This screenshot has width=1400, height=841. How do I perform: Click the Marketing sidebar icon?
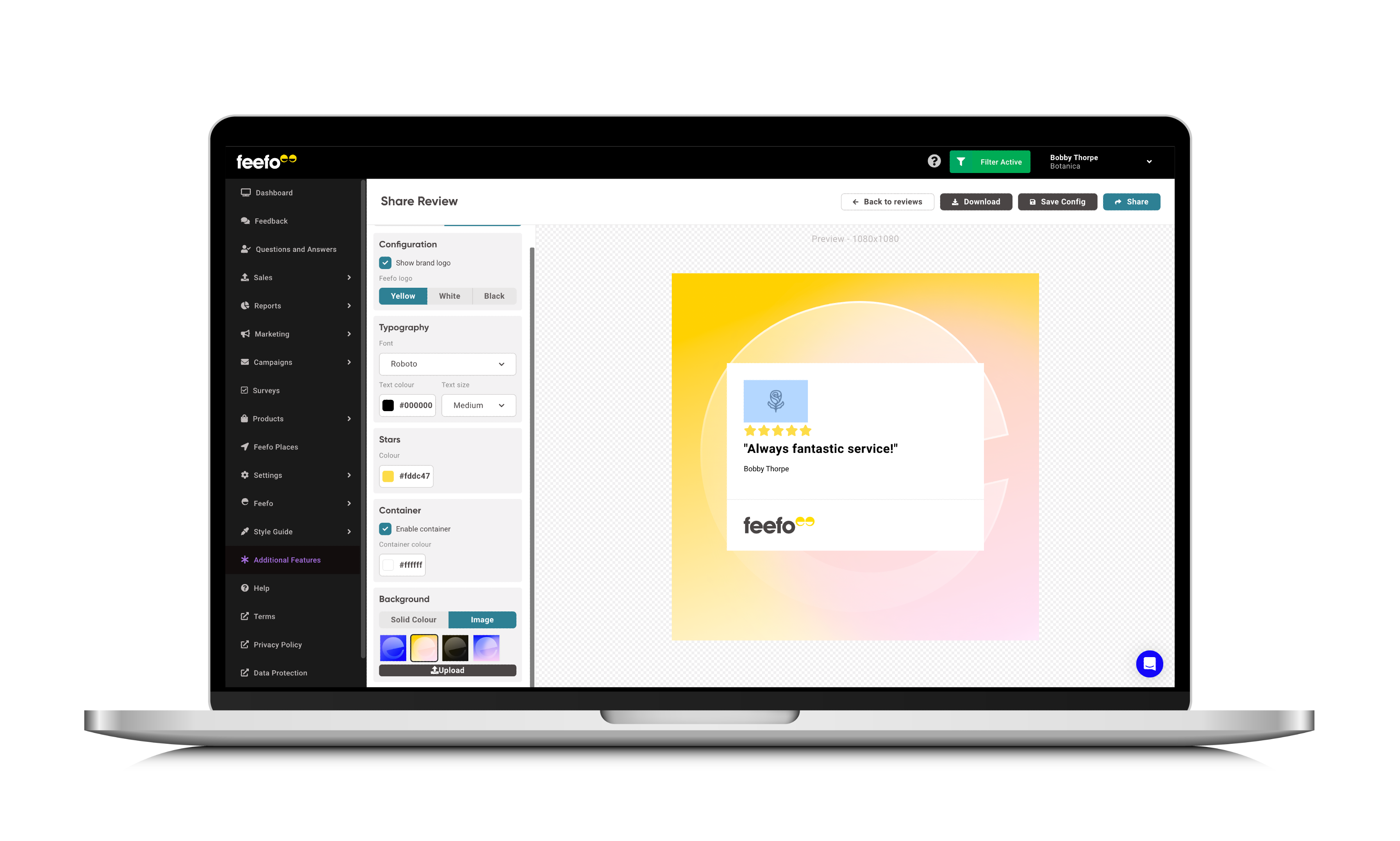[244, 334]
